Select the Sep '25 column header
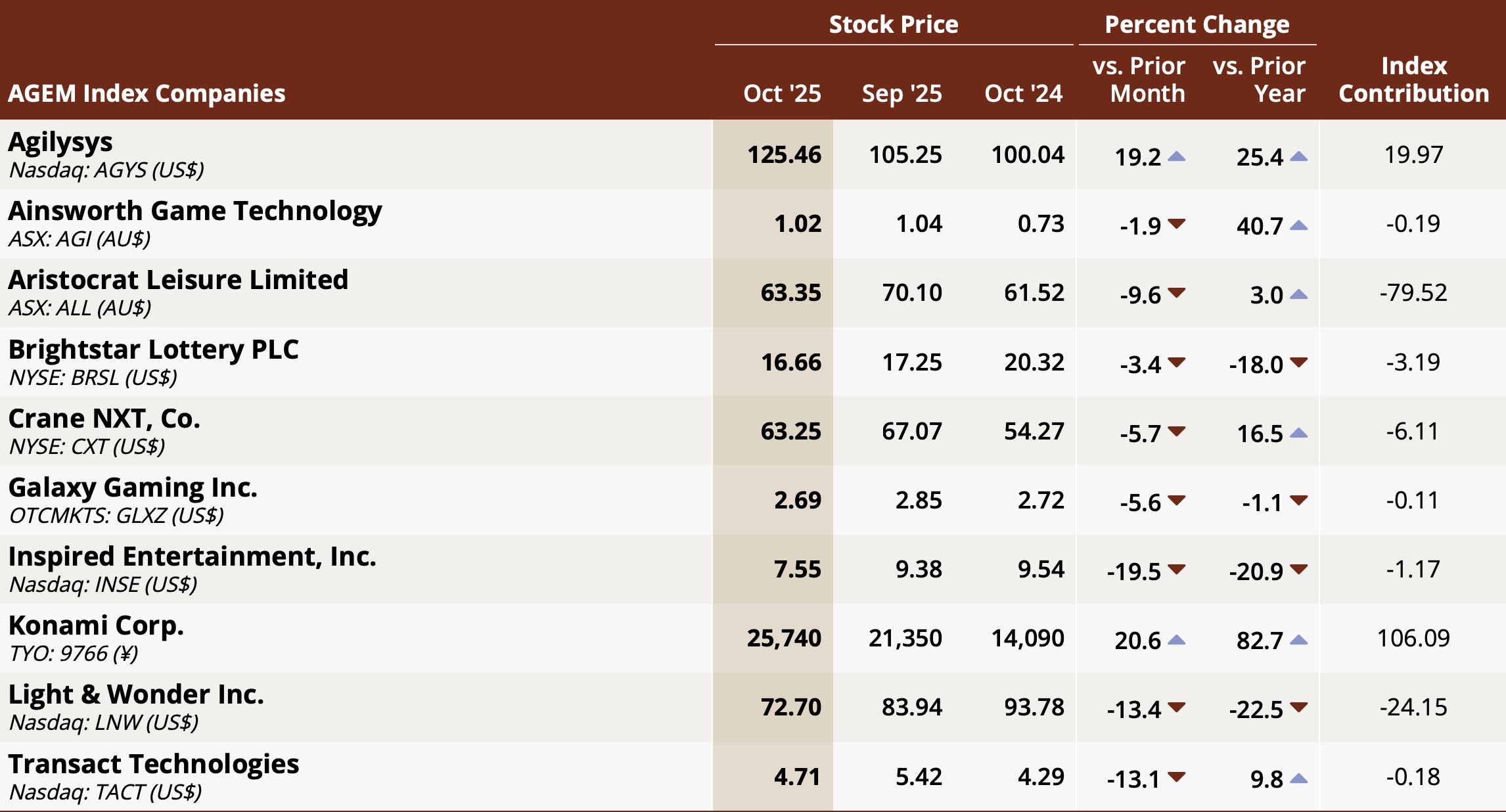Image resolution: width=1506 pixels, height=812 pixels. pyautogui.click(x=901, y=93)
